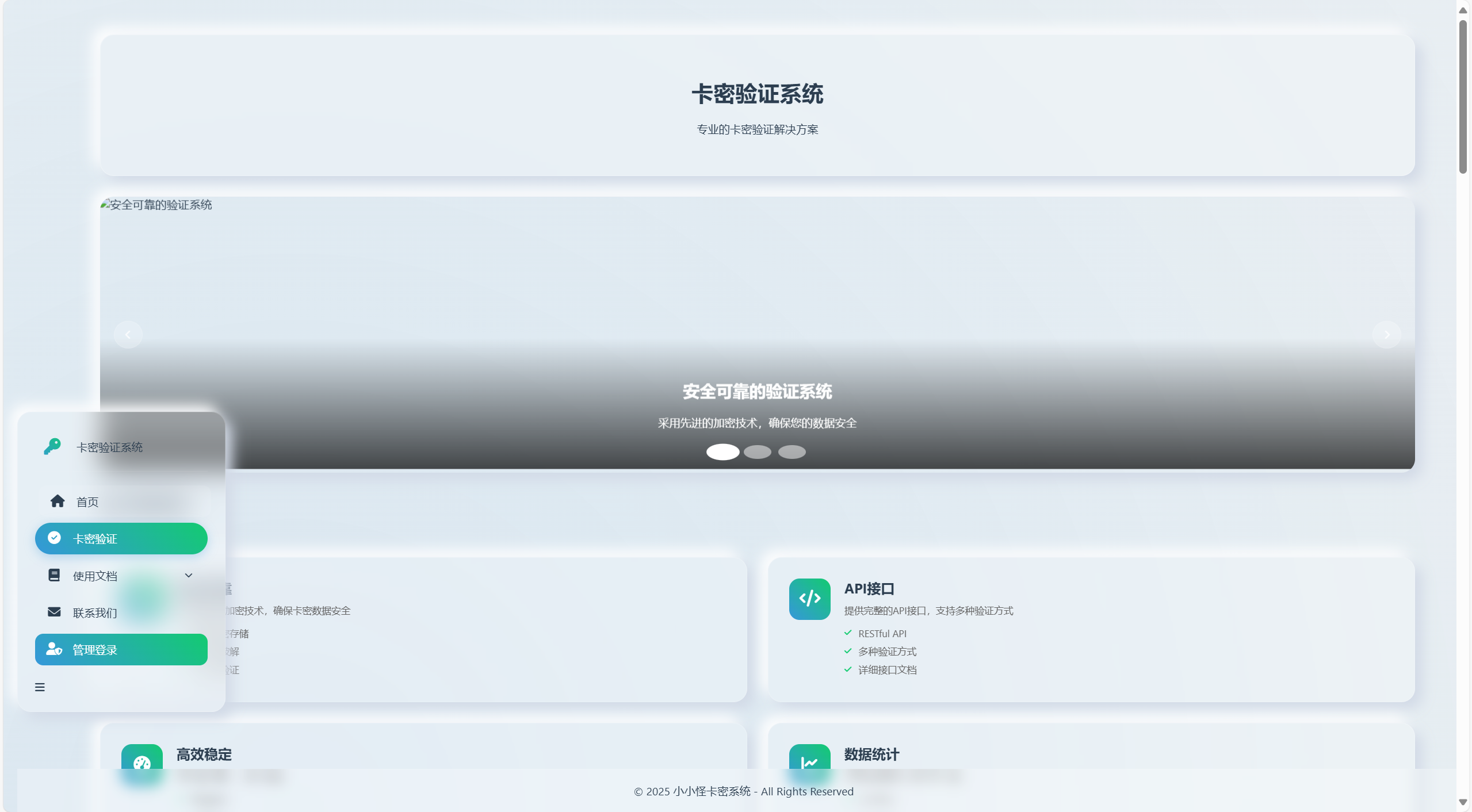1472x812 pixels.
Task: Expand the 使用文档 chevron arrow
Action: coord(189,575)
